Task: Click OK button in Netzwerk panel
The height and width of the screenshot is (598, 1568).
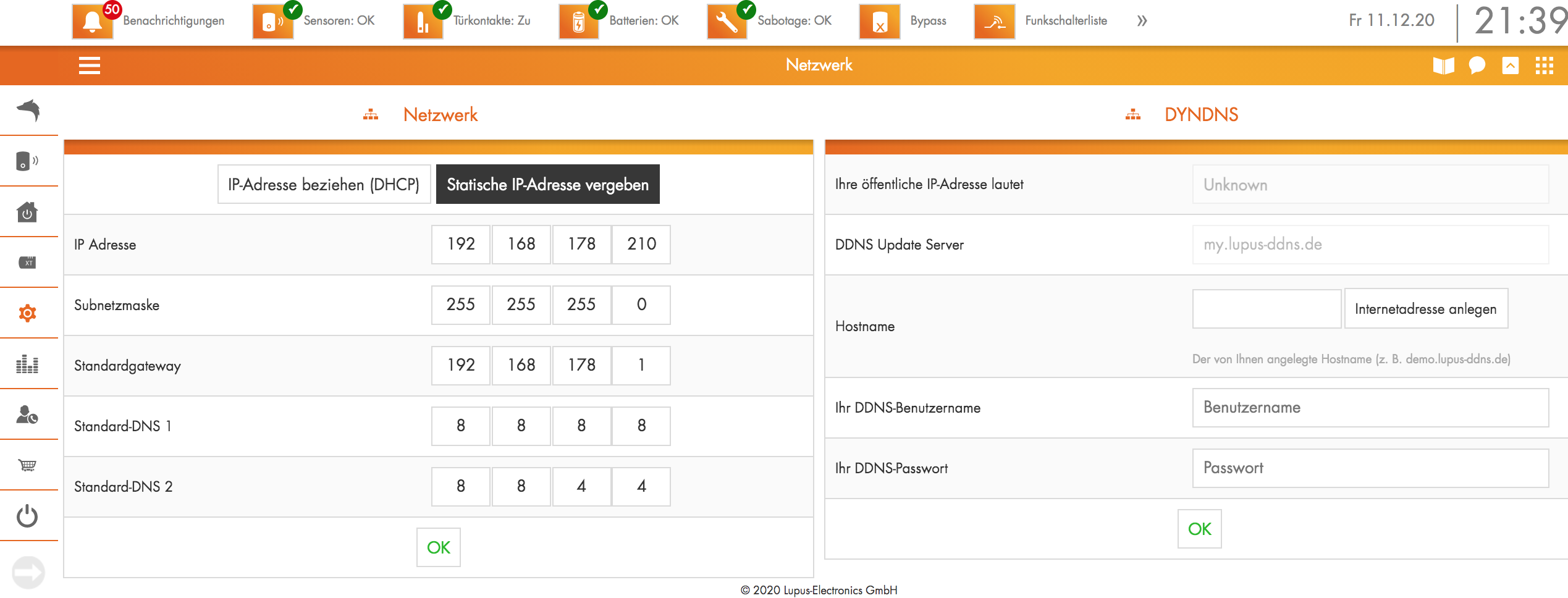Action: coord(438,547)
